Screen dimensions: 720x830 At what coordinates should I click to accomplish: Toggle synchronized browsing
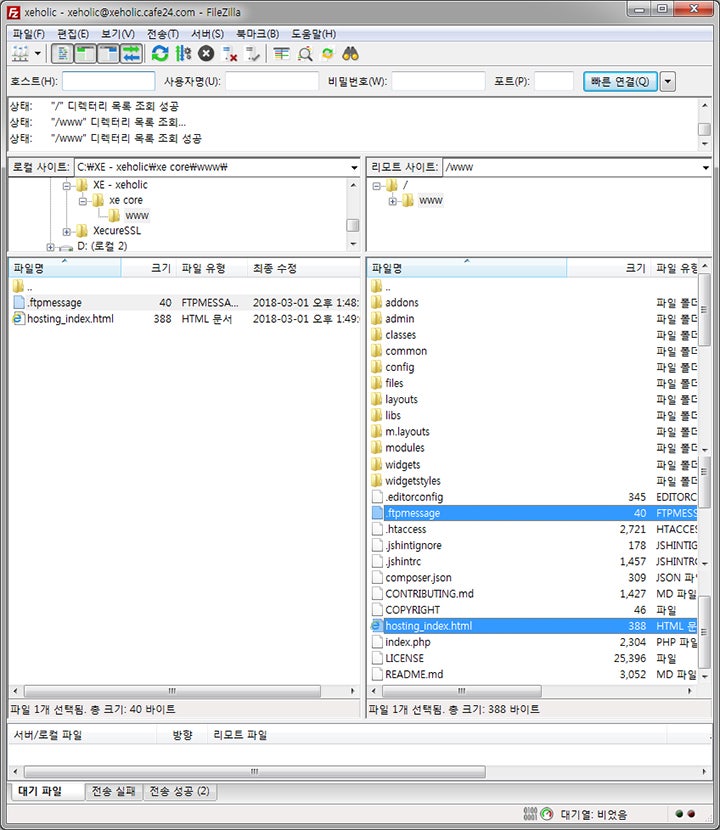(328, 53)
